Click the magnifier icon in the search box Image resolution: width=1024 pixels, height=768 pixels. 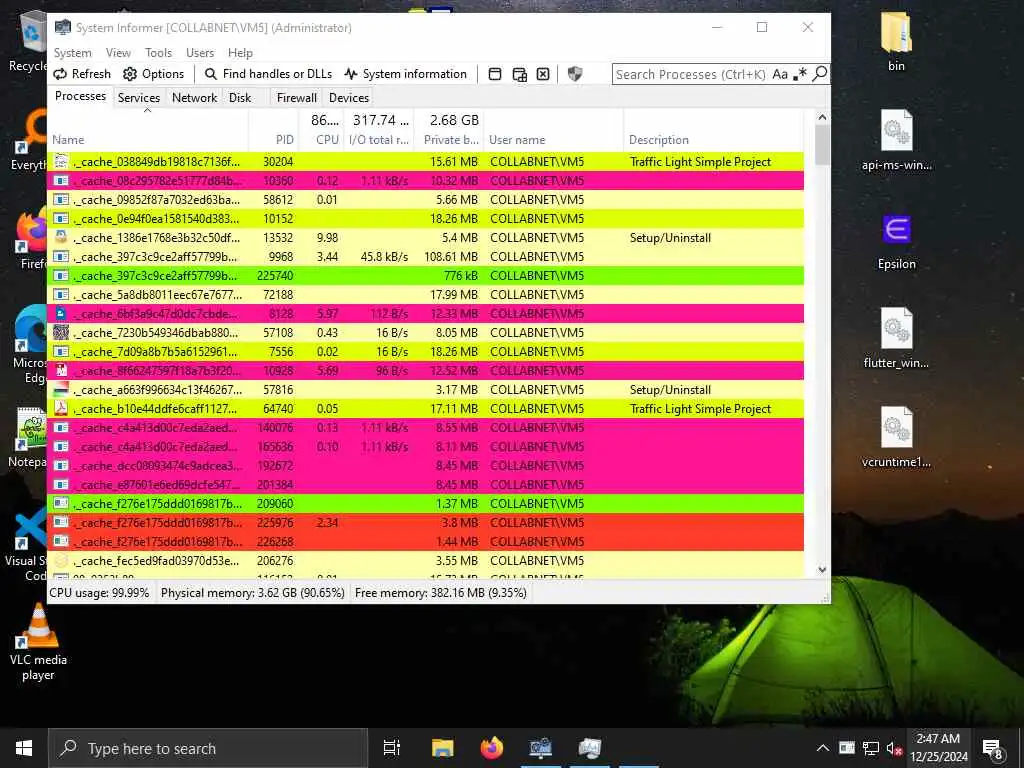(820, 74)
